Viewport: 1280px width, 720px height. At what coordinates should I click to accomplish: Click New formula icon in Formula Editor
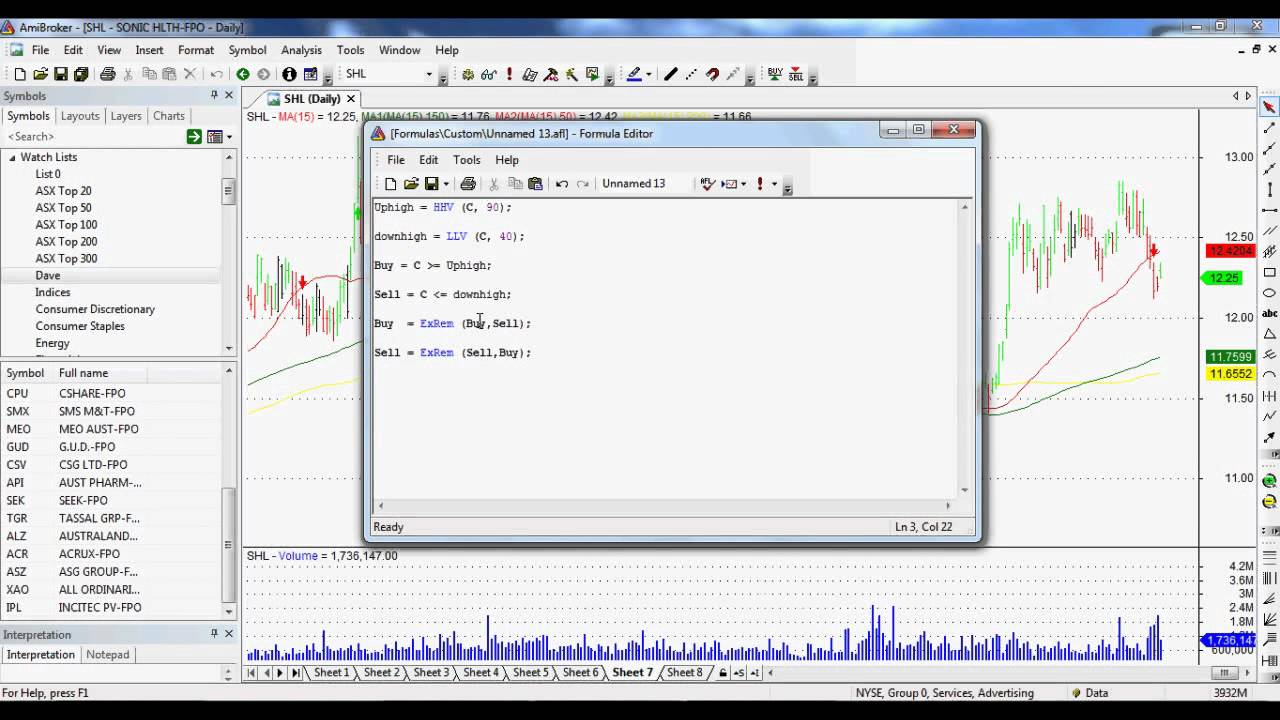[390, 184]
